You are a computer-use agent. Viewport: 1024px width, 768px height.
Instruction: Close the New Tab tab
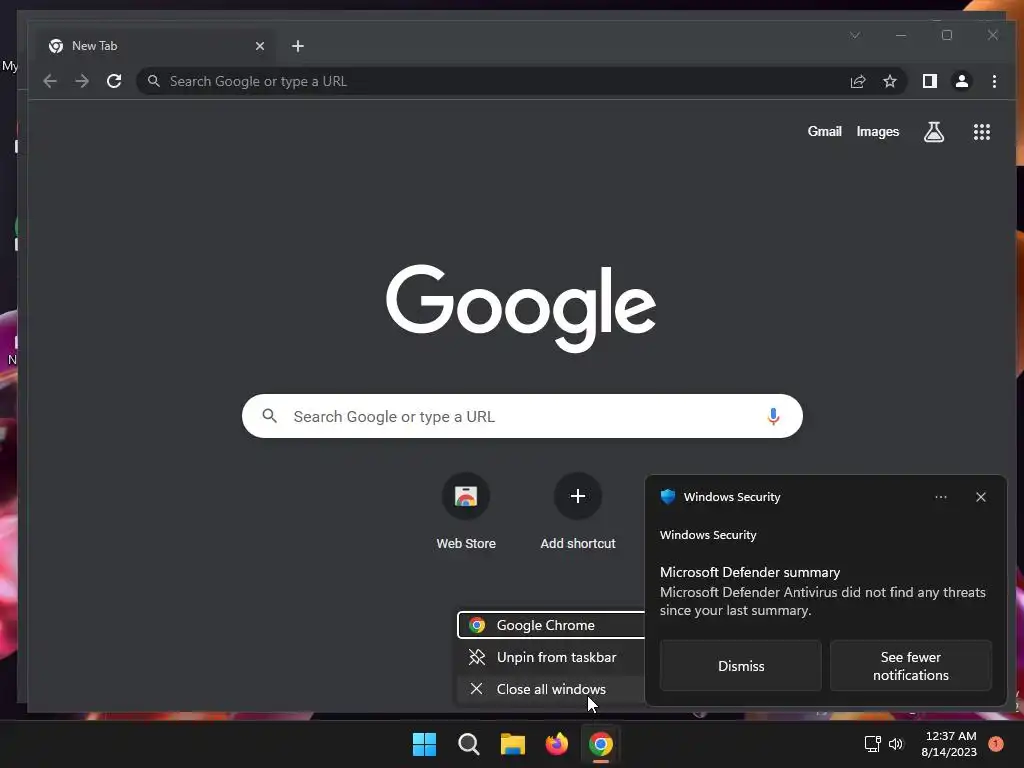click(x=260, y=46)
